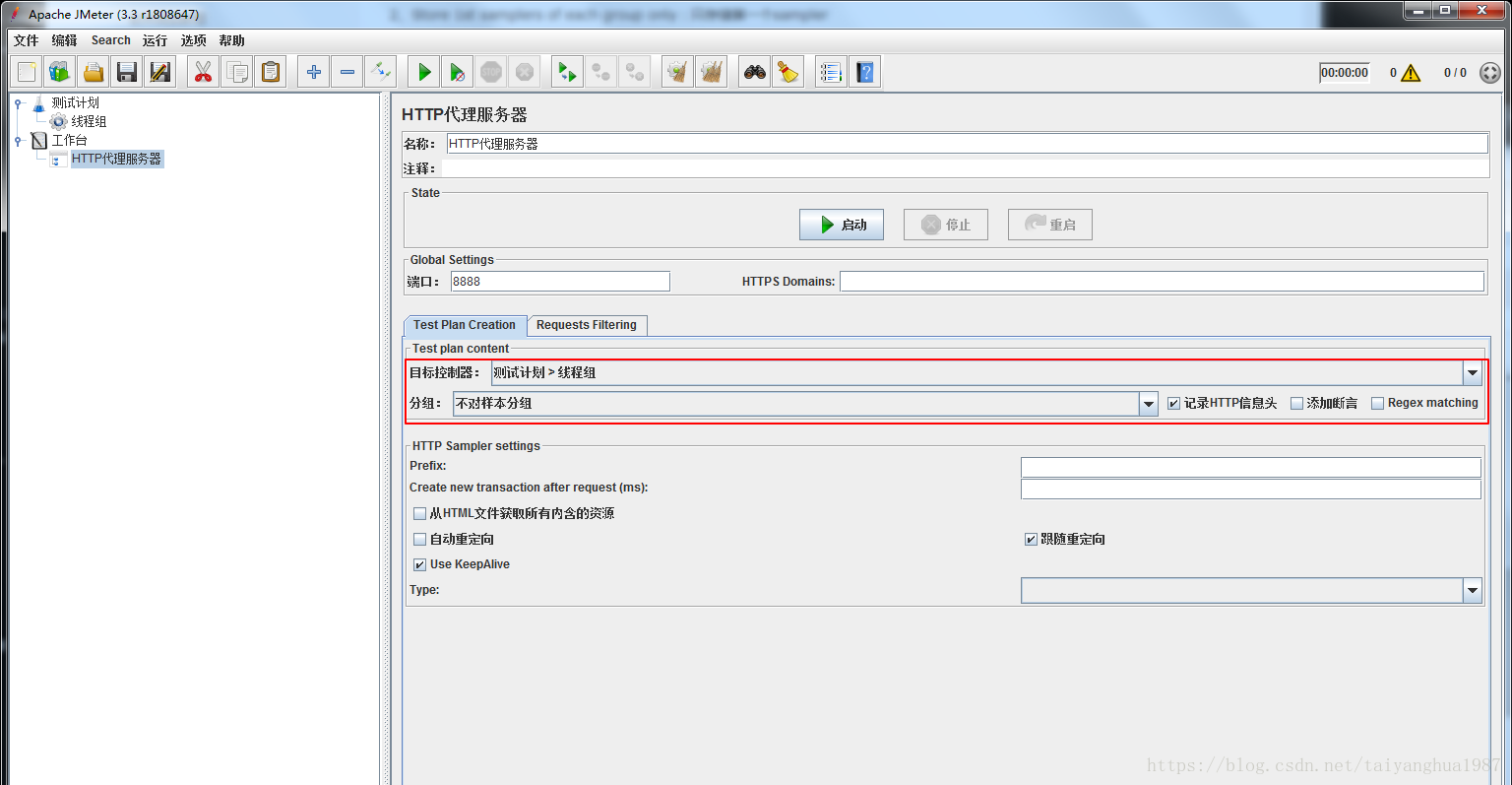Start the test with green play icon
The height and width of the screenshot is (785, 1512).
[x=424, y=72]
